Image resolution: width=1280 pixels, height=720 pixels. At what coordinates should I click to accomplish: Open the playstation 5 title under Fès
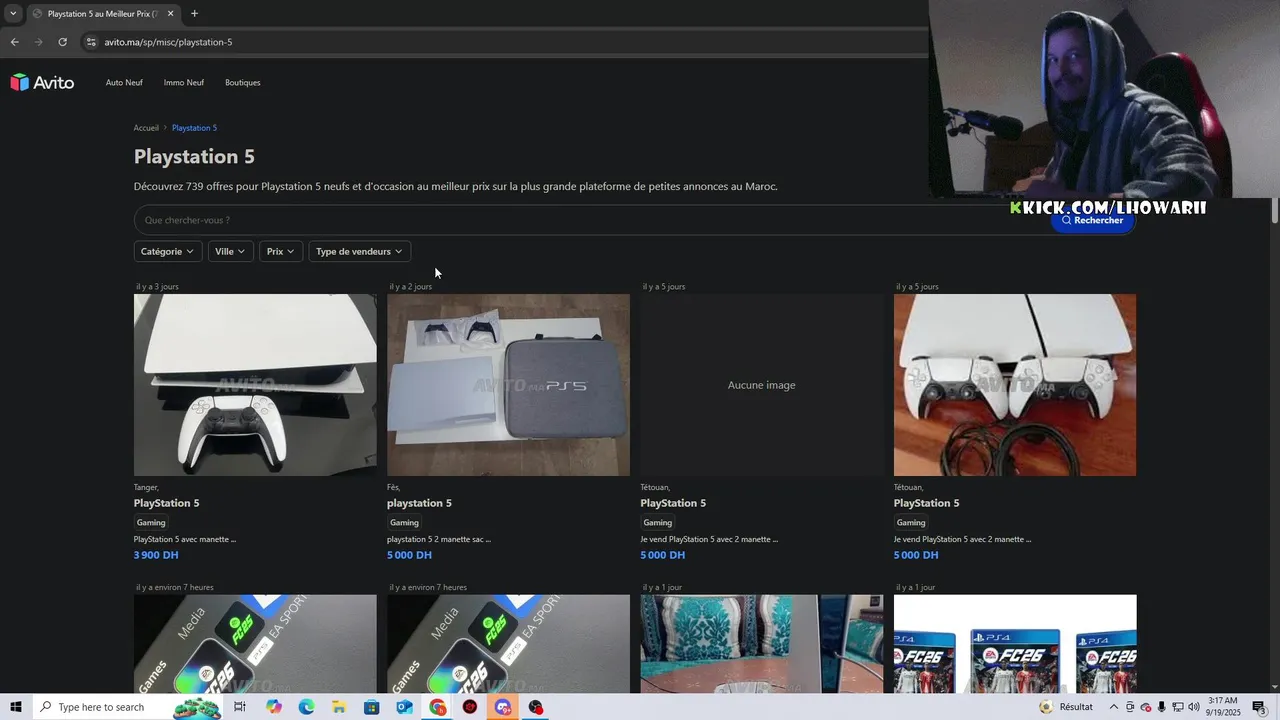pos(419,503)
